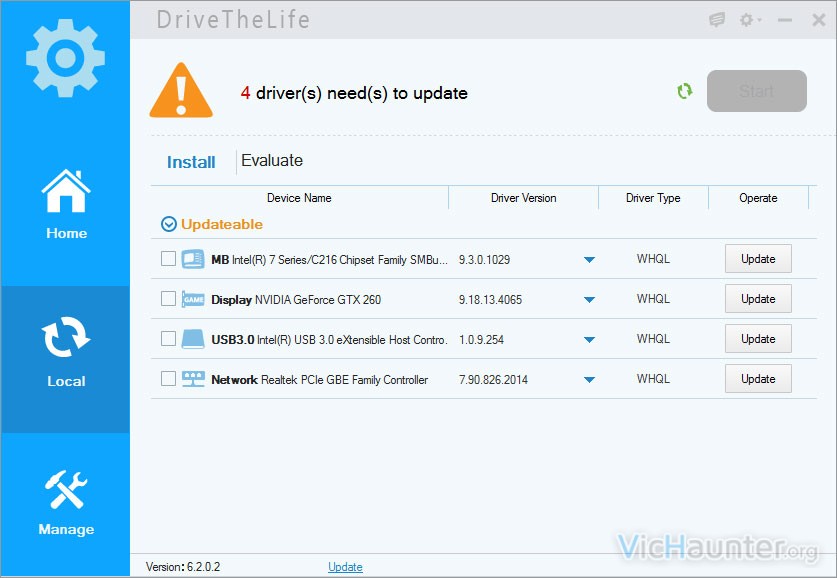Minimize the DriveTheLife window

[x=785, y=20]
